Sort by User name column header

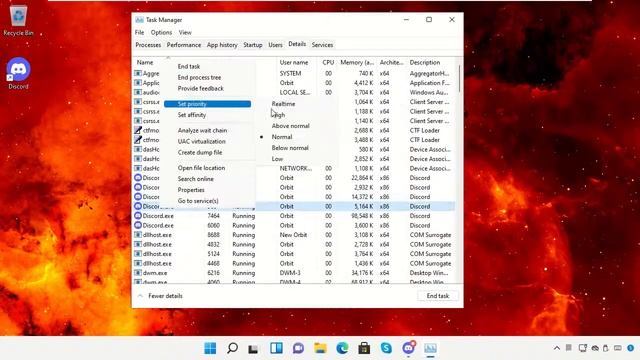tap(294, 62)
